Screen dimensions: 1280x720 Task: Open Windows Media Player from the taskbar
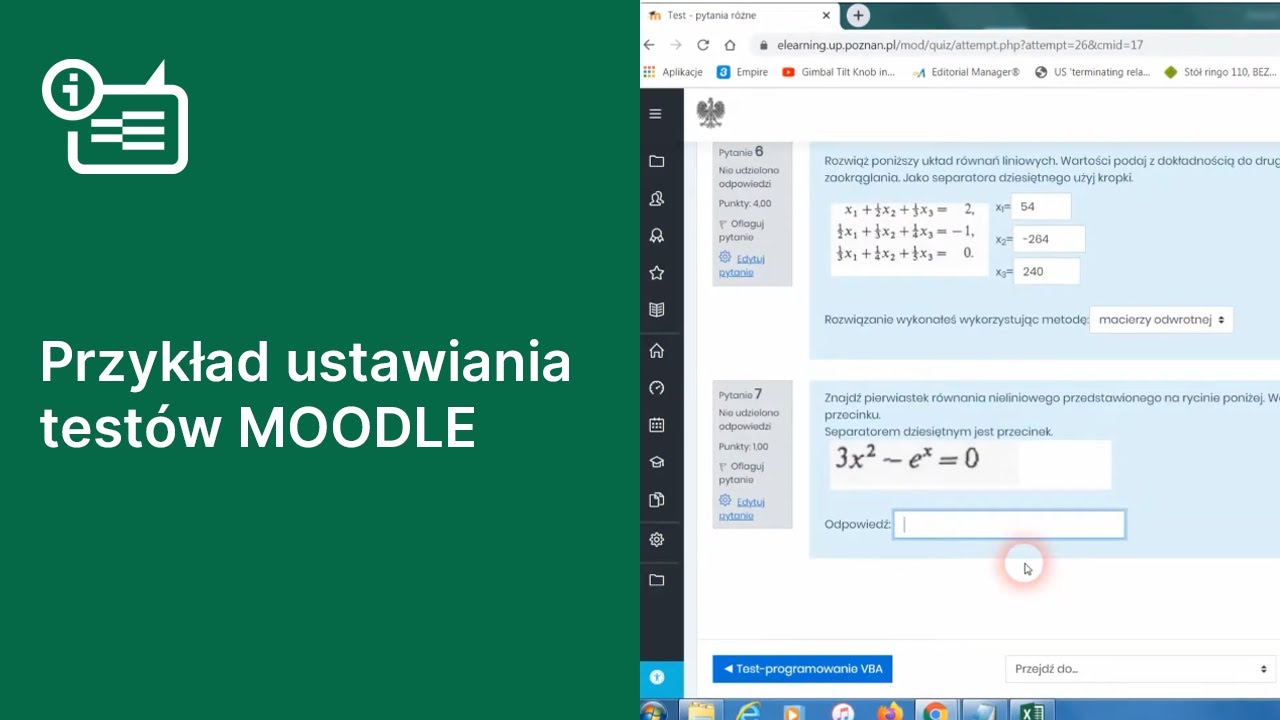tap(795, 711)
